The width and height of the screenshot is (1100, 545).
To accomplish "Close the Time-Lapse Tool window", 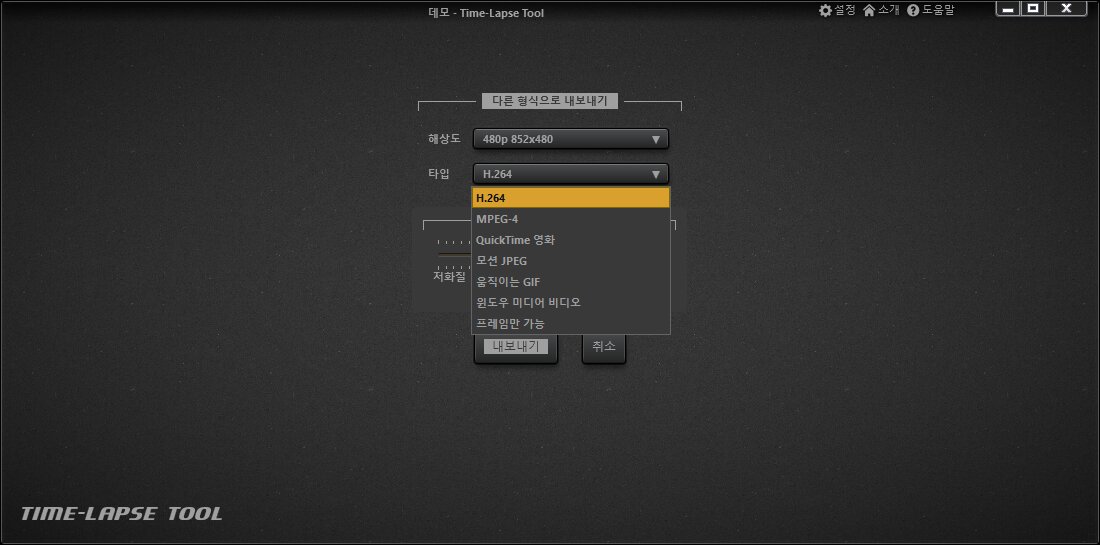I will (1067, 9).
